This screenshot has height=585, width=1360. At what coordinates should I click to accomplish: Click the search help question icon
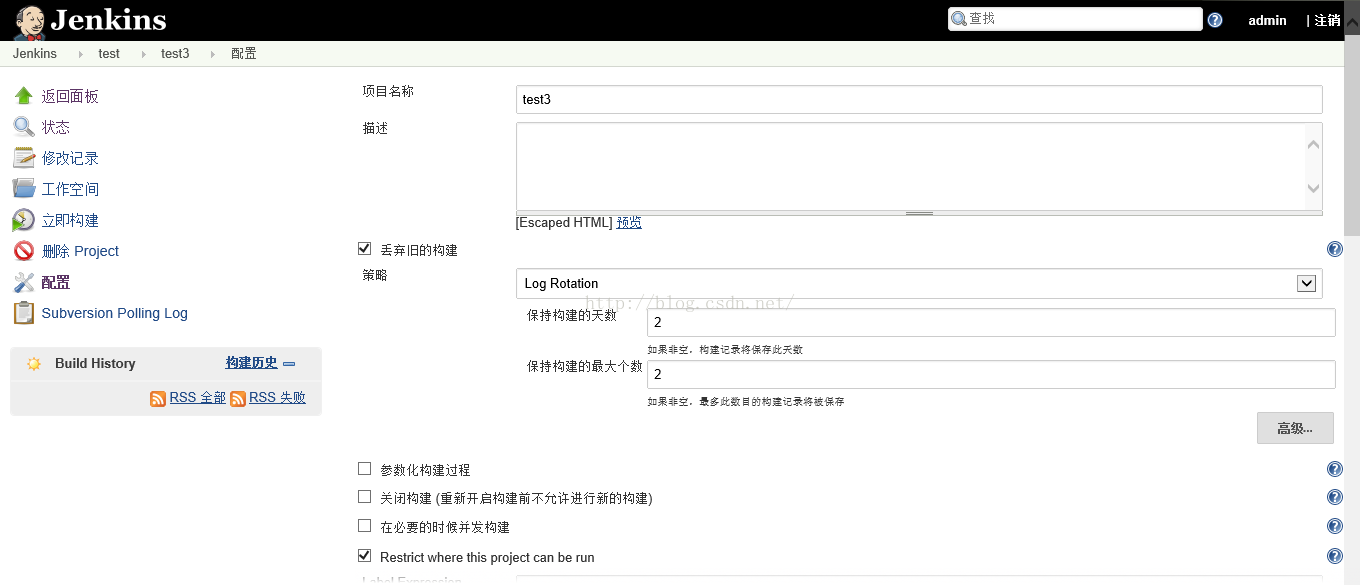pyautogui.click(x=1215, y=20)
